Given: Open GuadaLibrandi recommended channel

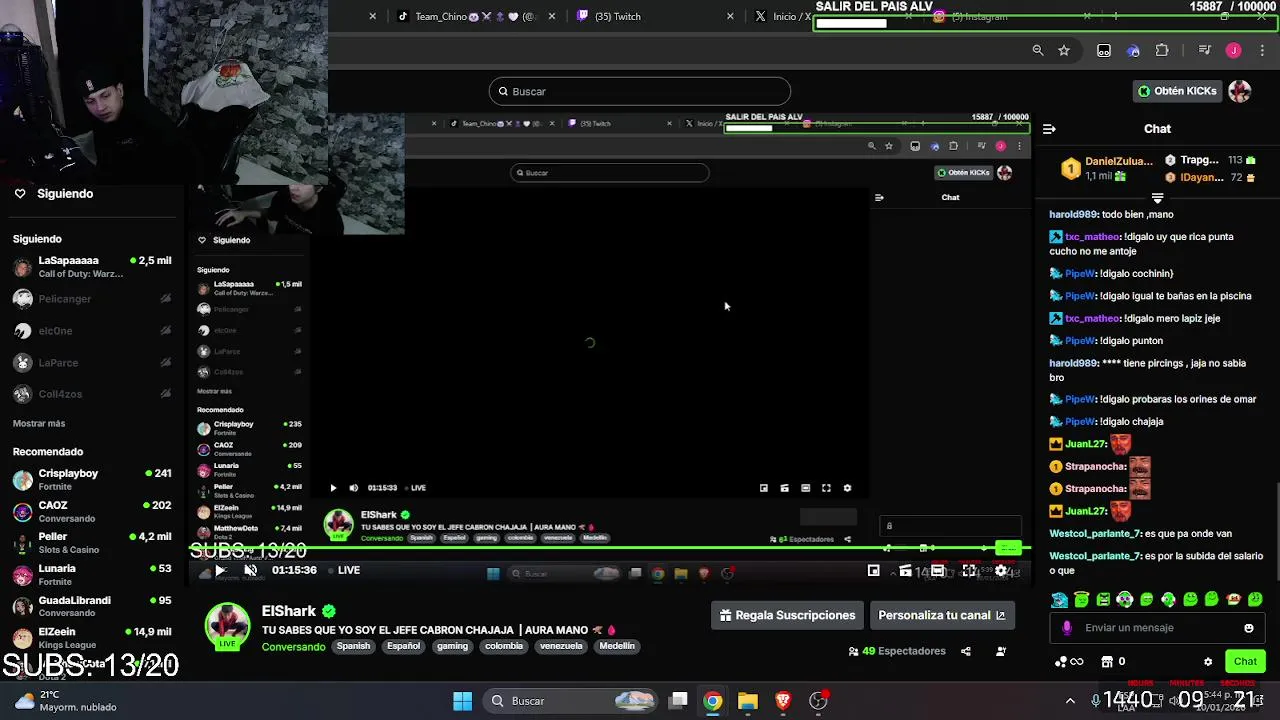Looking at the screenshot, I should (92, 607).
